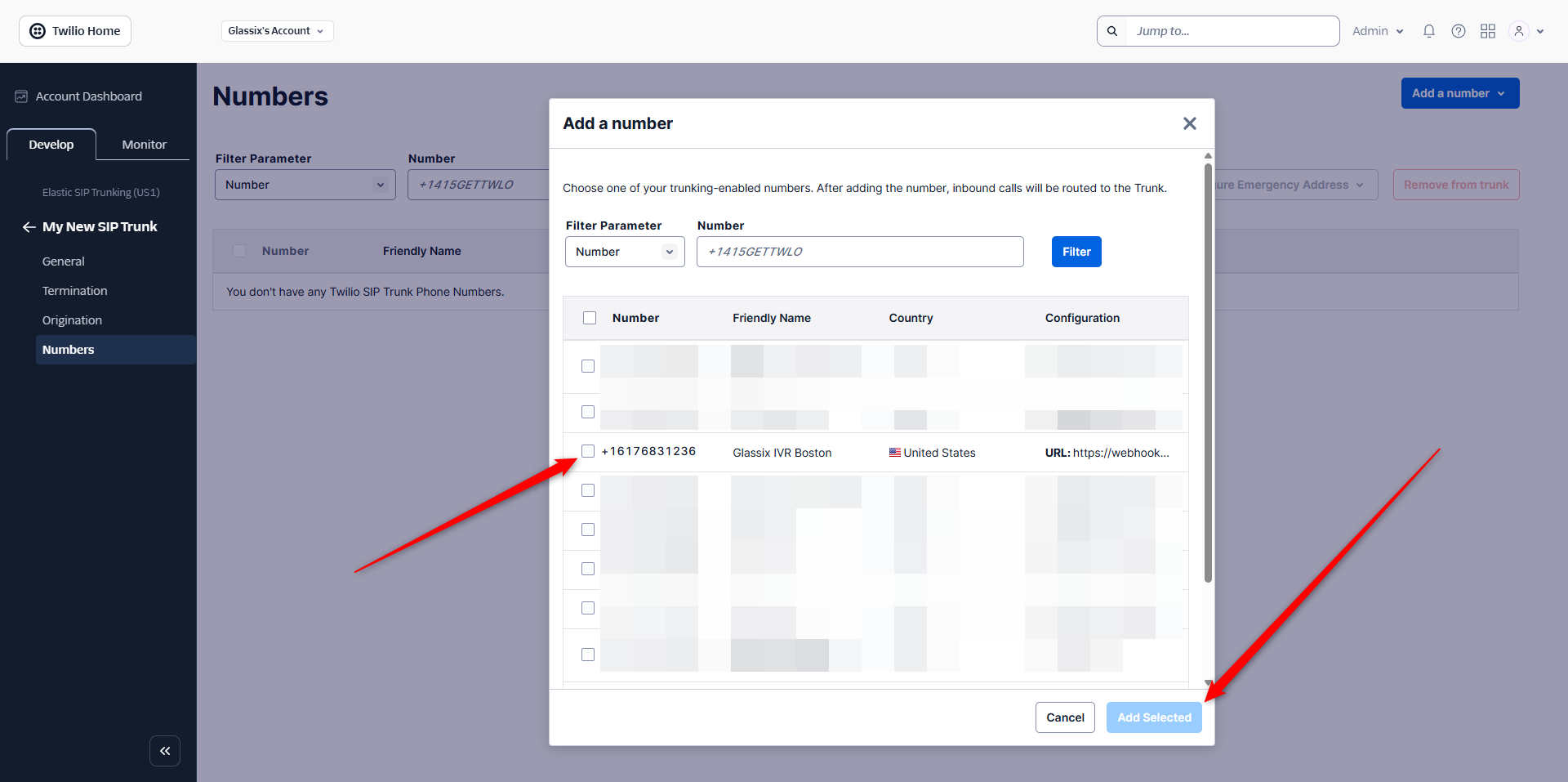
Task: Click Remove from trunk button
Action: [1456, 185]
